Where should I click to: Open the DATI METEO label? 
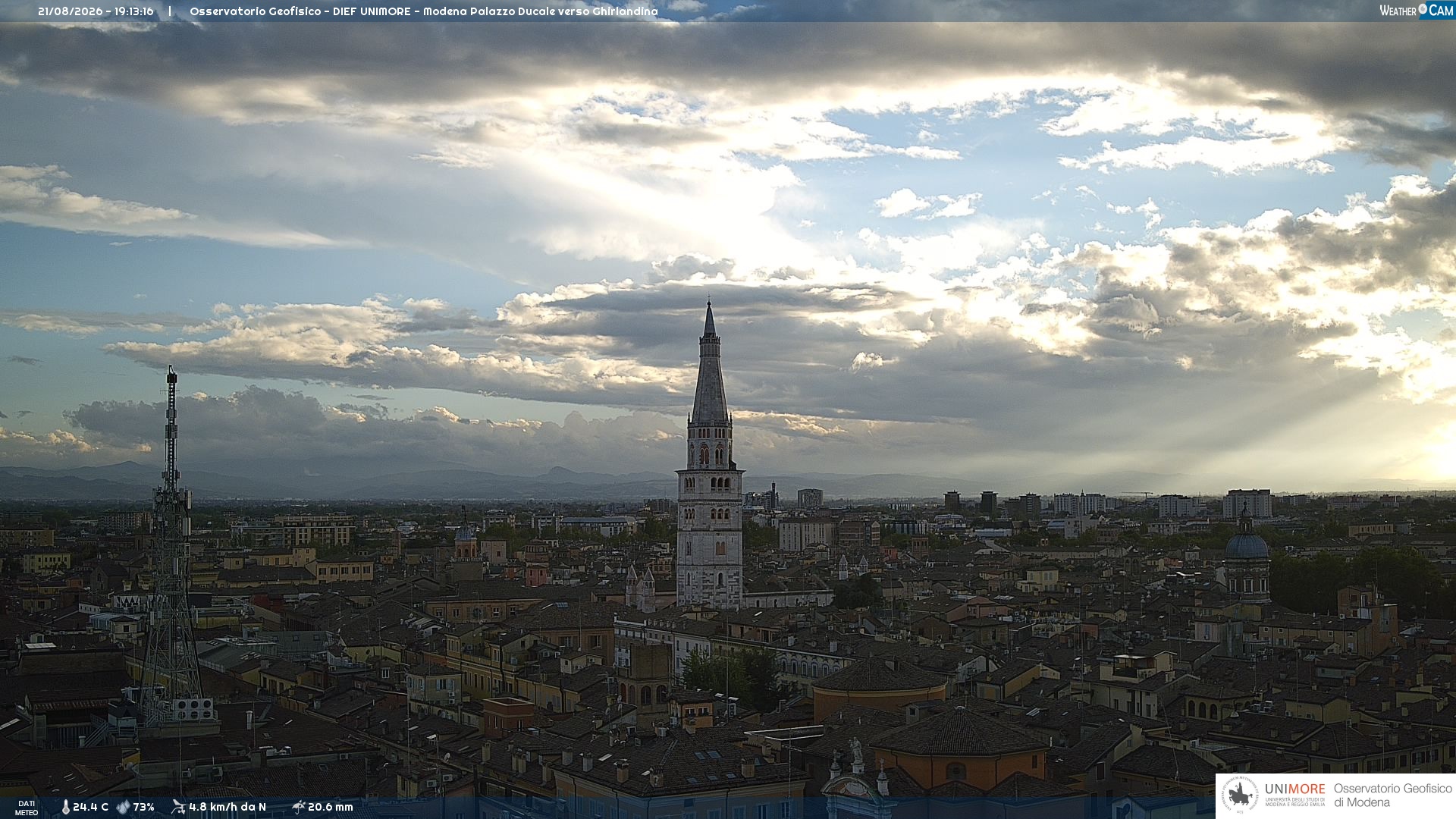pos(27,808)
